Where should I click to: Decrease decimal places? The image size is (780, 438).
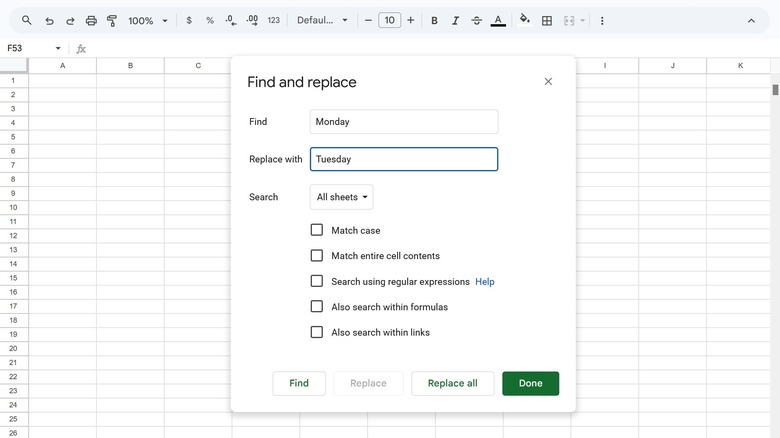[231, 20]
